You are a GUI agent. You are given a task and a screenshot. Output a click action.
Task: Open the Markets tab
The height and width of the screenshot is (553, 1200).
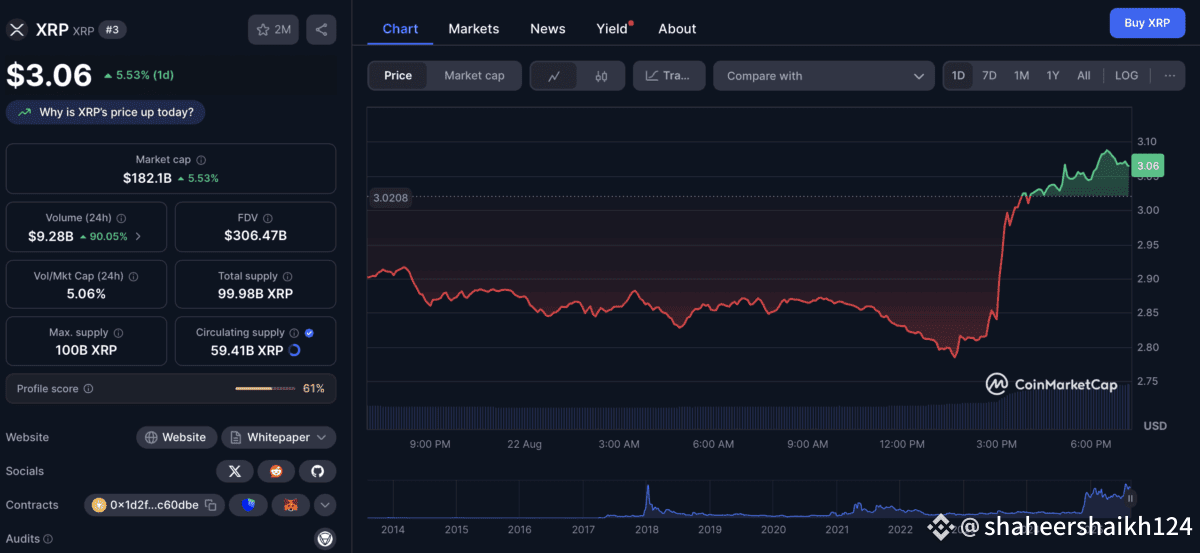click(x=473, y=29)
